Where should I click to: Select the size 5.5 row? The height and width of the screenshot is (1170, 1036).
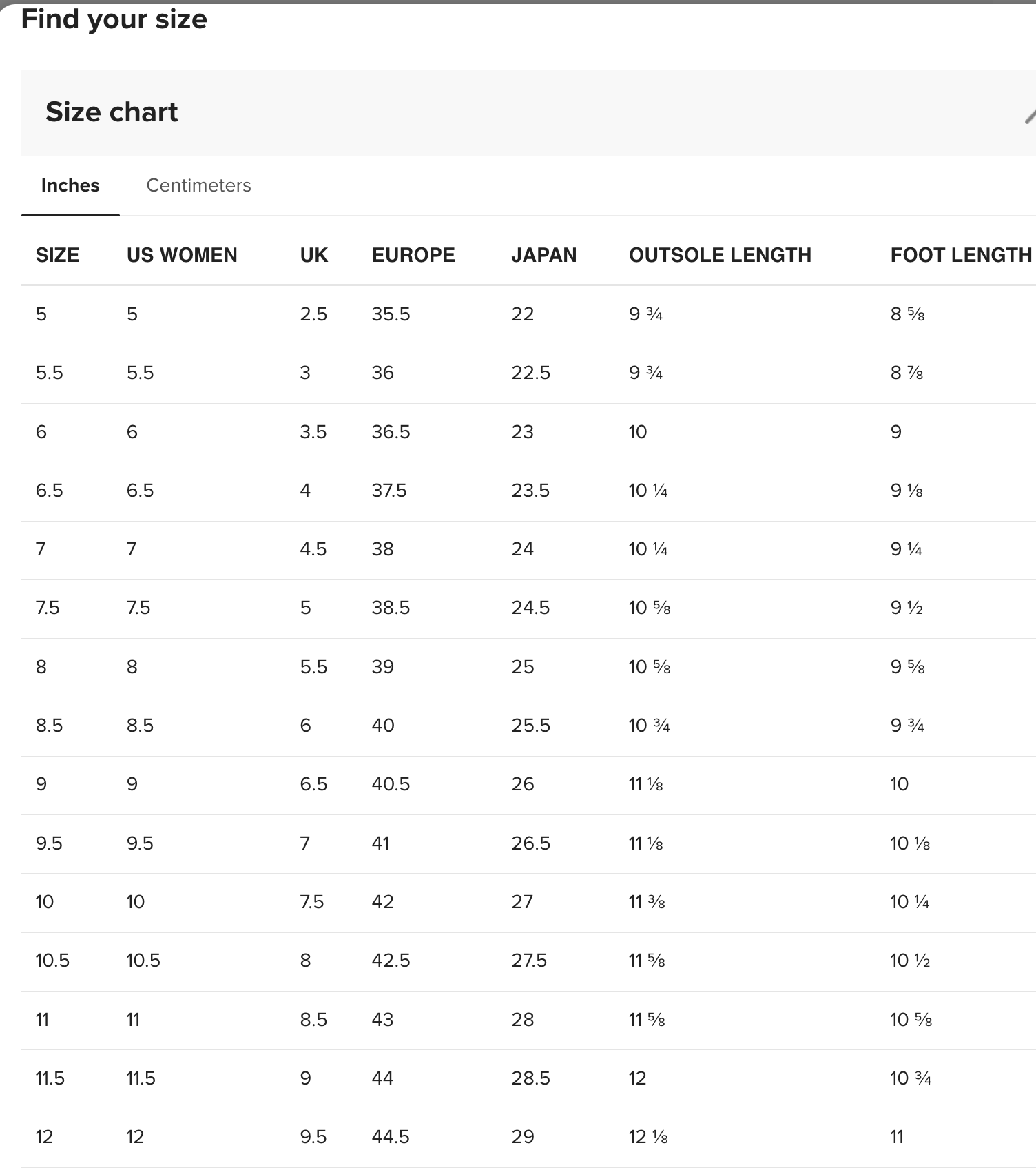point(528,373)
